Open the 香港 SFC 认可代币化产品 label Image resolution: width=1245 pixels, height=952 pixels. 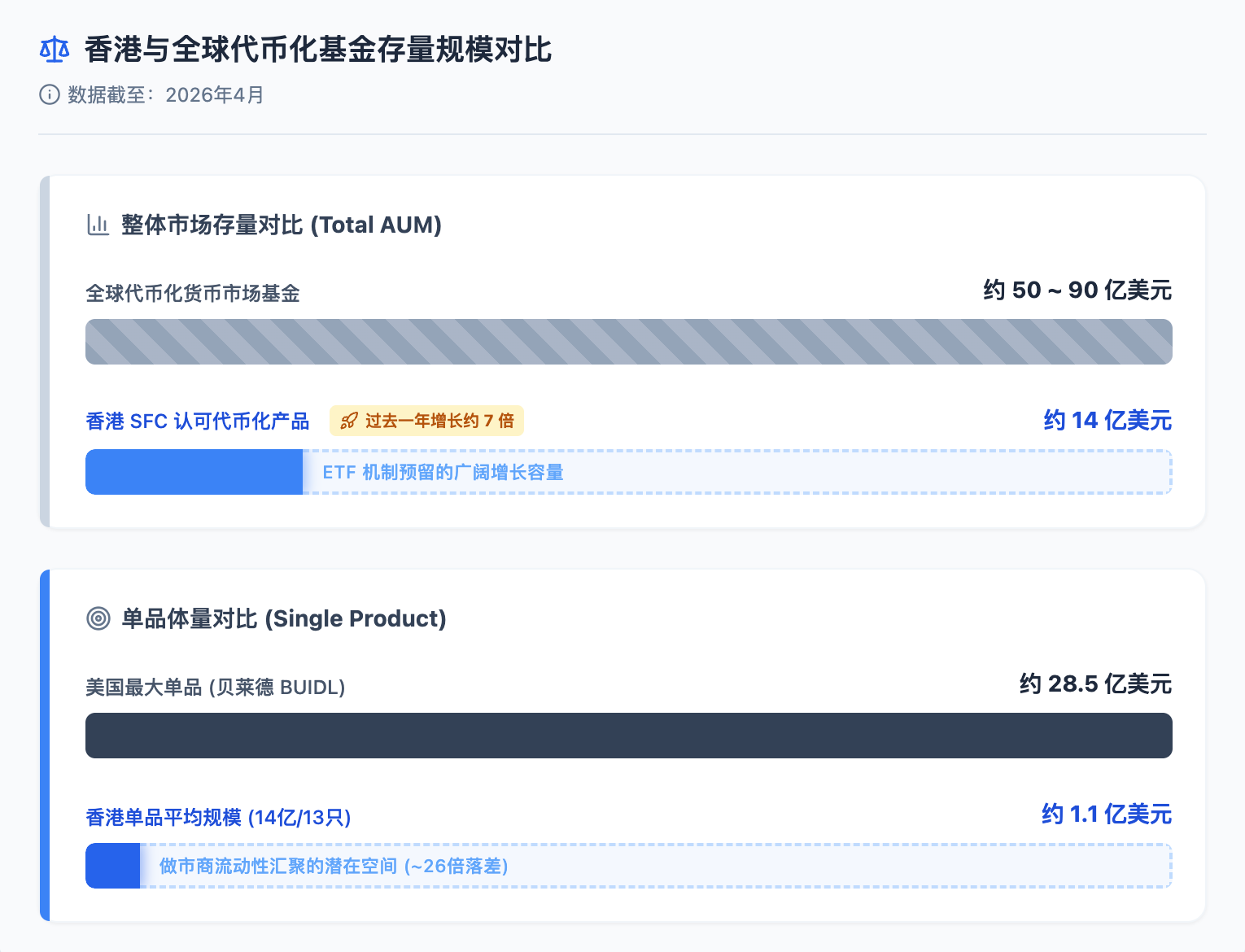(198, 421)
